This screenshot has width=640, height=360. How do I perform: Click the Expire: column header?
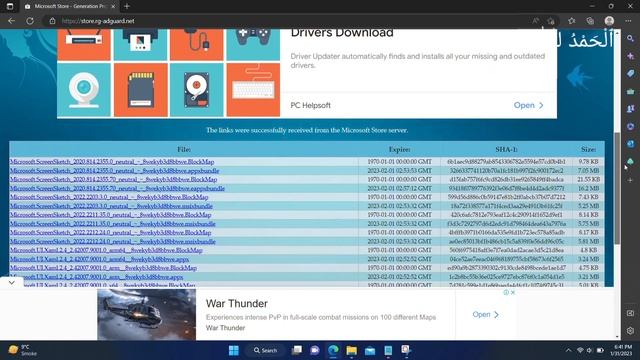pos(399,149)
